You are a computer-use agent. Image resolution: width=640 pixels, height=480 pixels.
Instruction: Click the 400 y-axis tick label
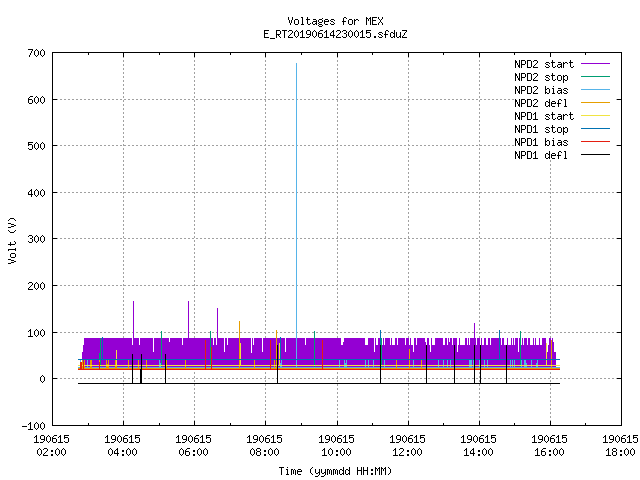click(36, 193)
